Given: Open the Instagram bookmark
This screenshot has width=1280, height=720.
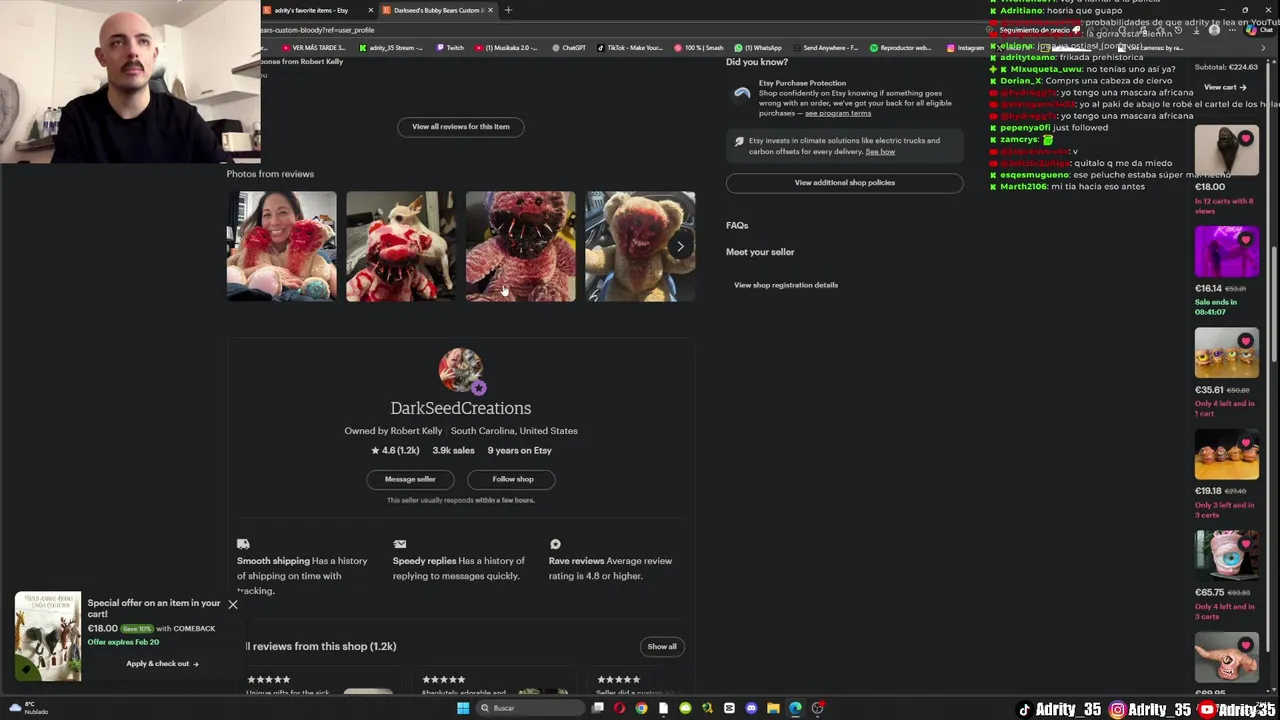Looking at the screenshot, I should pos(965,47).
